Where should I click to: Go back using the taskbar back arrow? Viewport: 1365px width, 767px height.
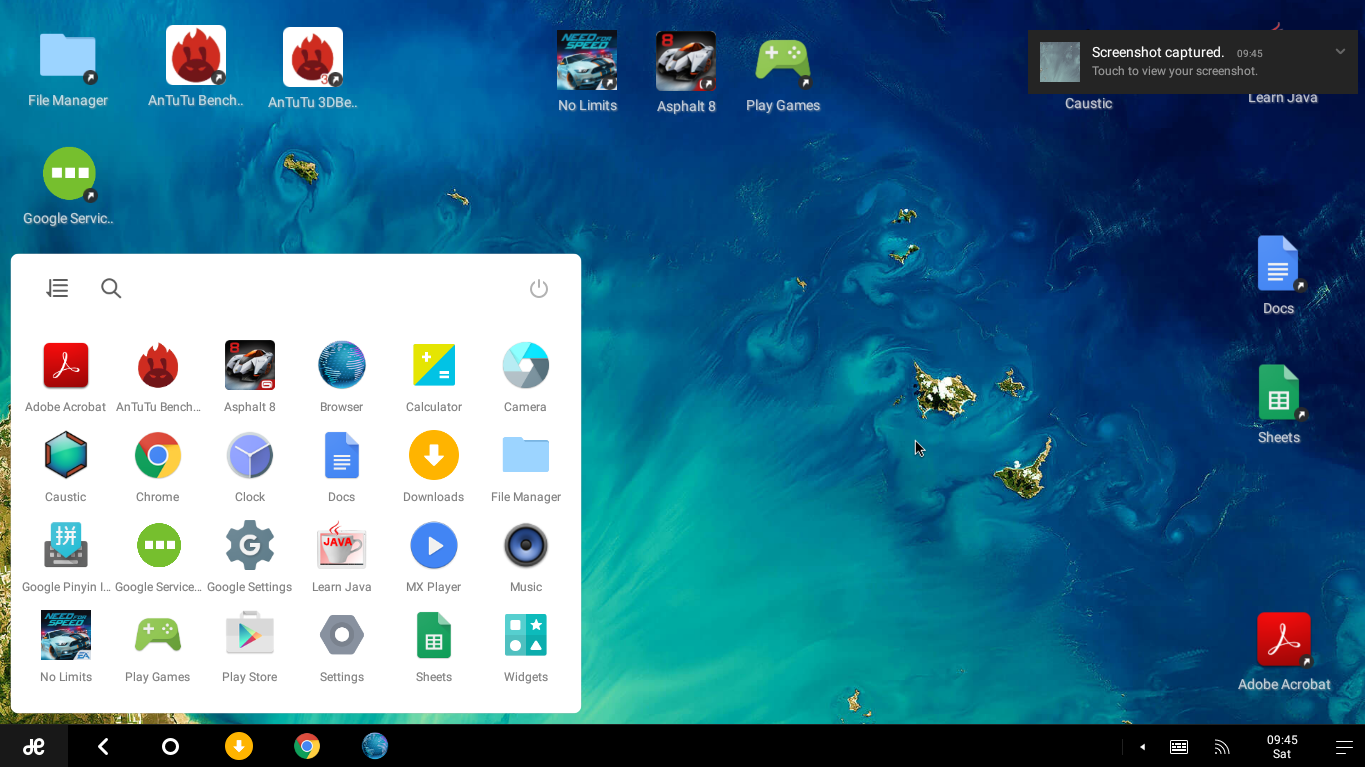point(103,746)
